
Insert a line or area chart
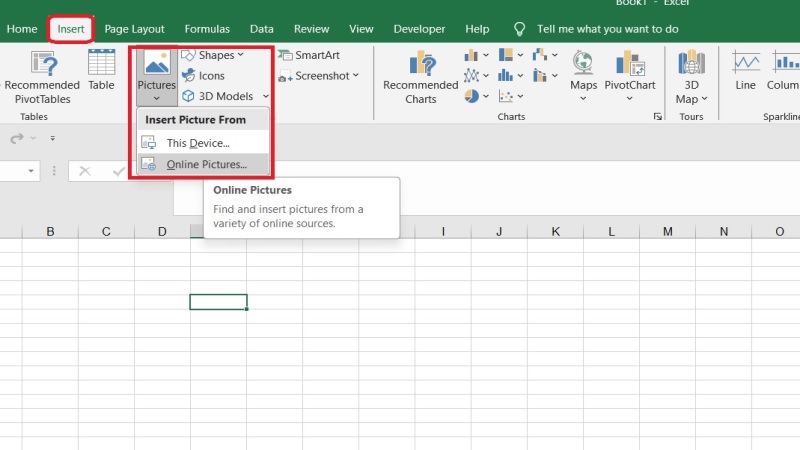477,76
